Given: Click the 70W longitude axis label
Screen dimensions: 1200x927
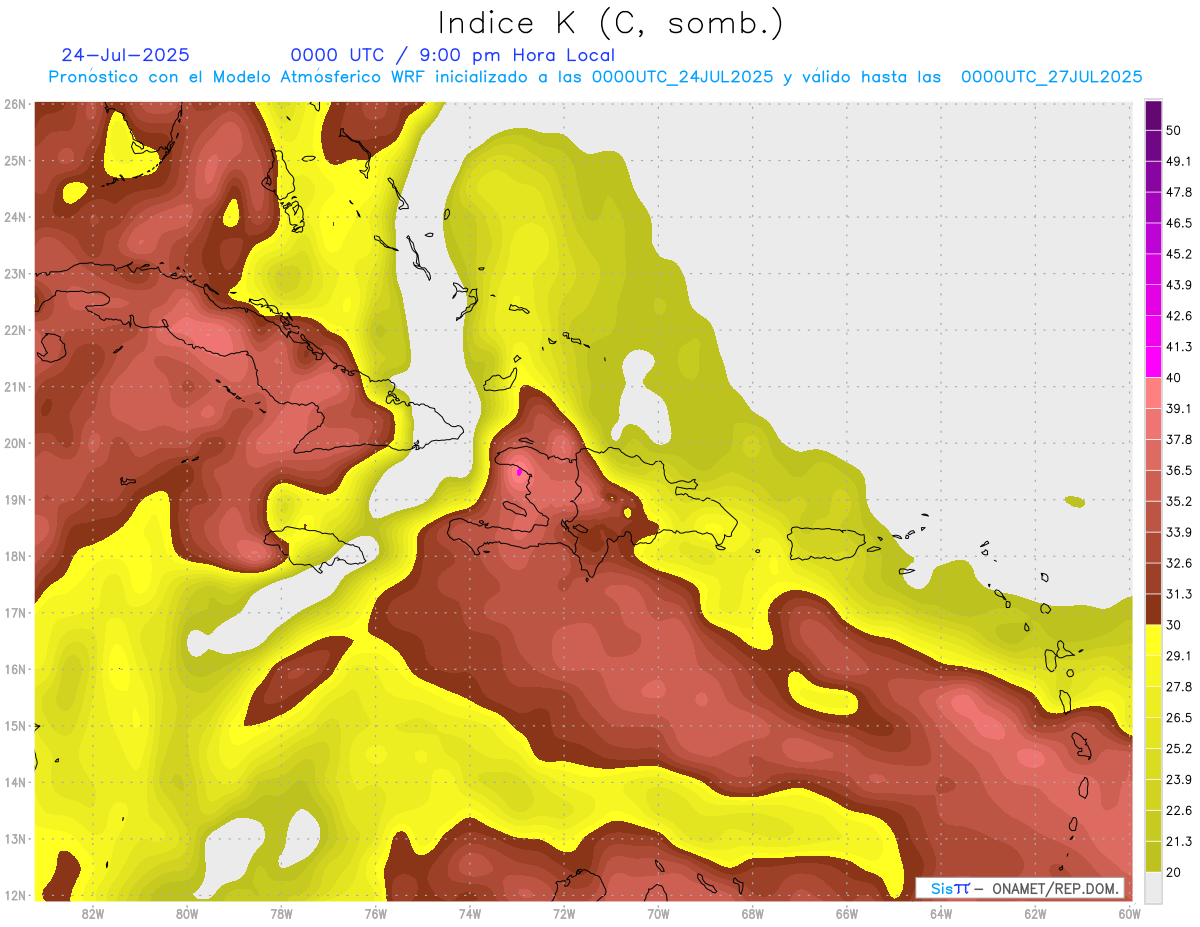Looking at the screenshot, I should (658, 913).
